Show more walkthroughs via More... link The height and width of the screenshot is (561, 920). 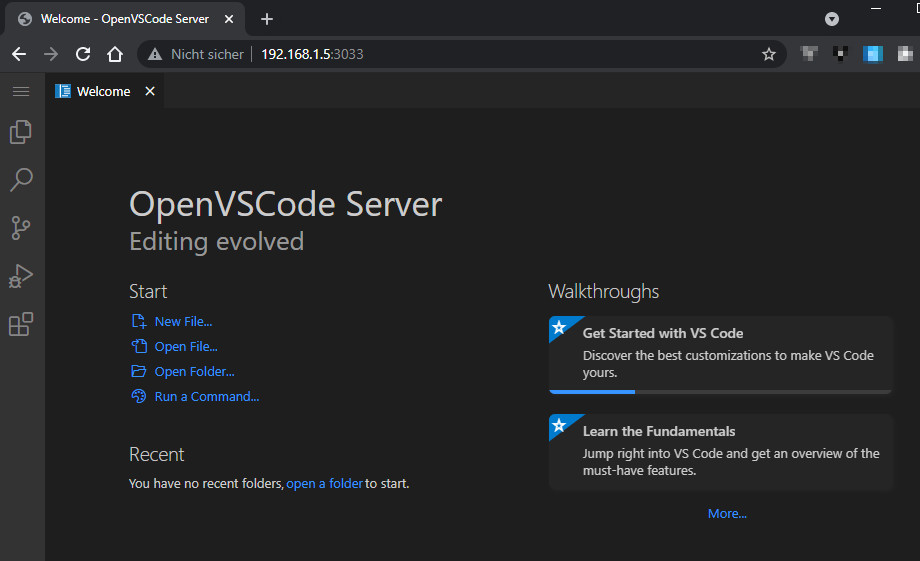coord(727,513)
